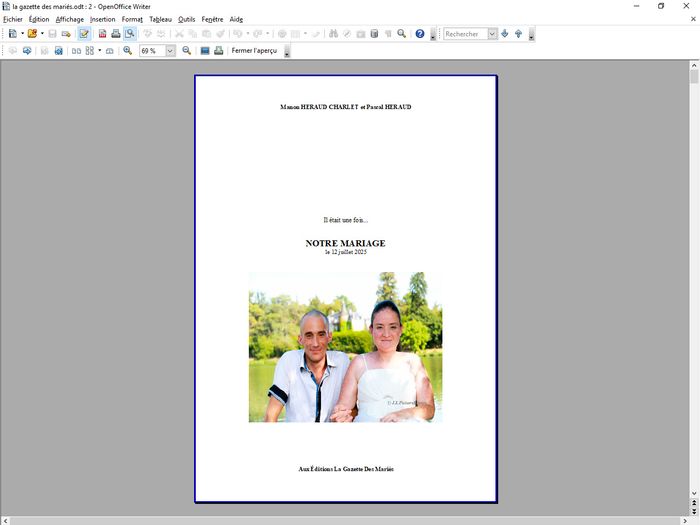Open standard toolbar options overflow handle
700x525 pixels.
pyautogui.click(x=433, y=34)
